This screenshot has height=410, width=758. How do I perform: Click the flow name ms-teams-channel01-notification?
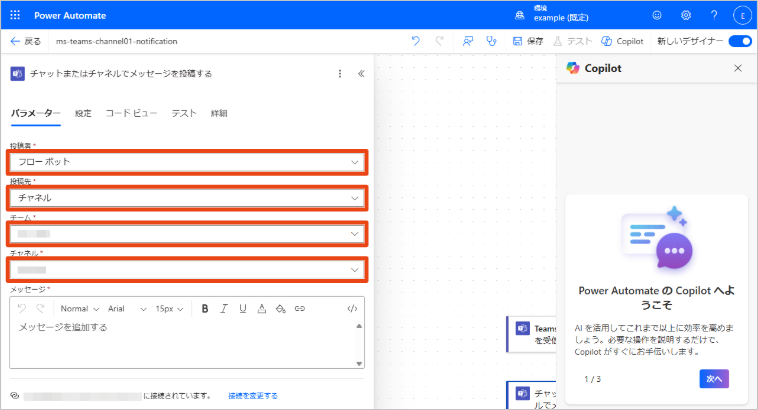(117, 41)
